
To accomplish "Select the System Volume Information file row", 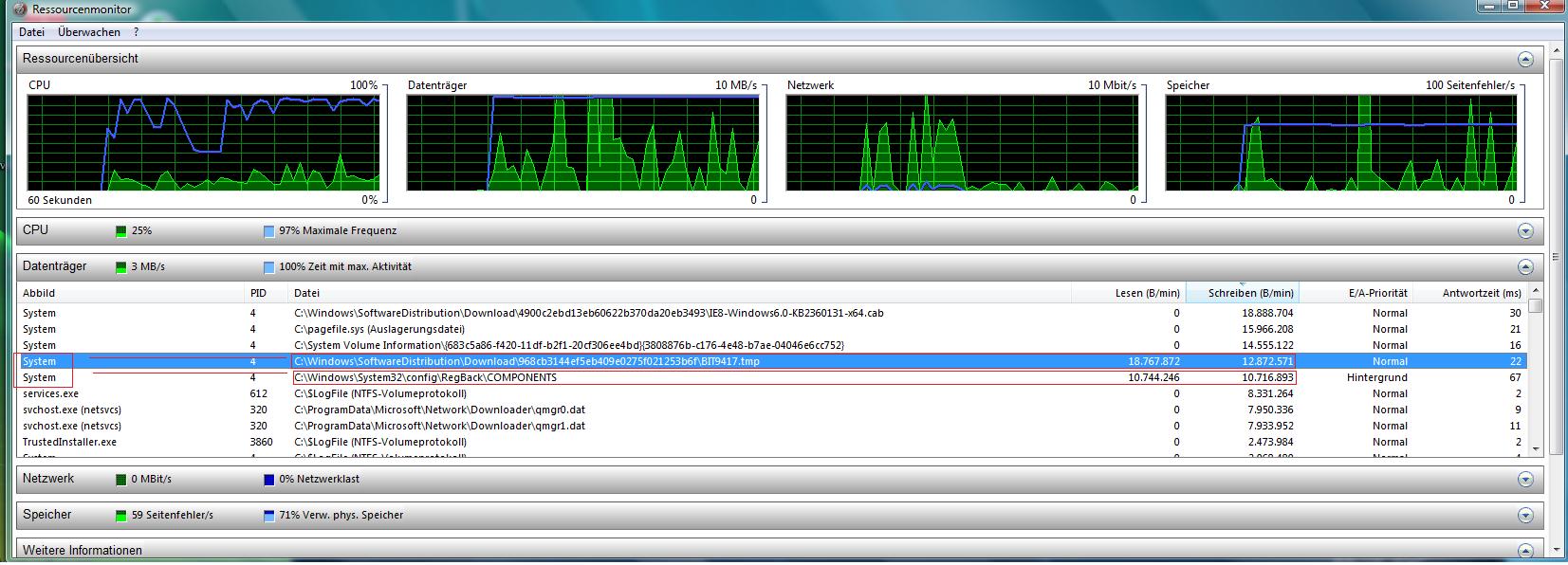I will pos(771,345).
